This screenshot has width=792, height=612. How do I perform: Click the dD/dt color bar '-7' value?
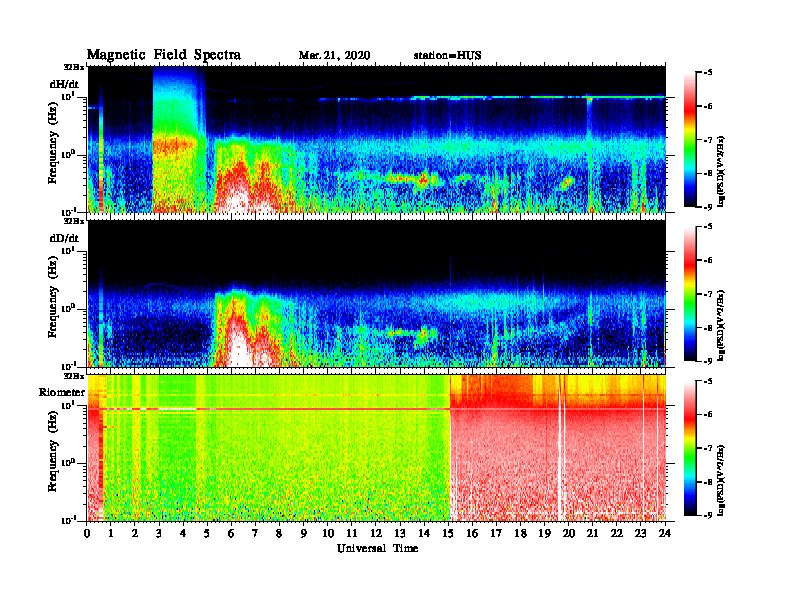(708, 294)
